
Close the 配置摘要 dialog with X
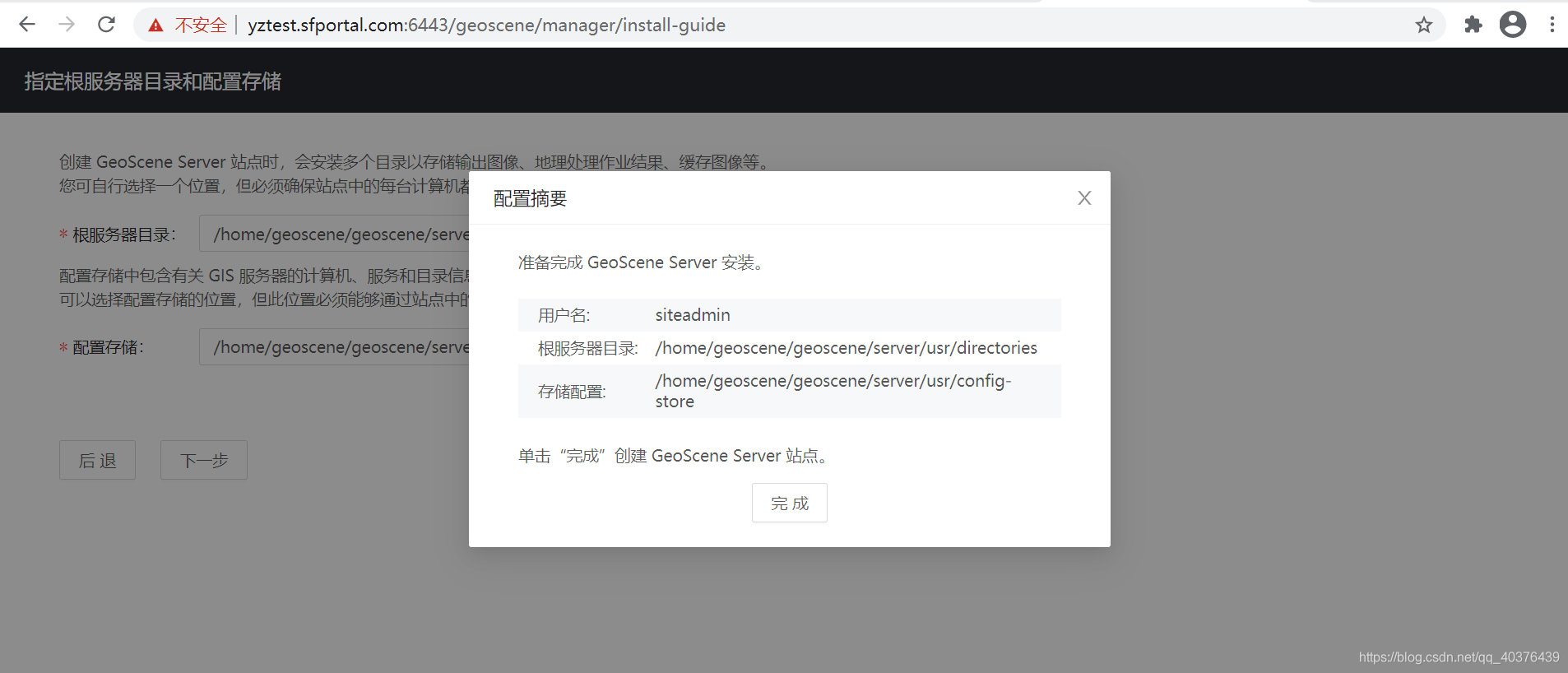click(1084, 197)
